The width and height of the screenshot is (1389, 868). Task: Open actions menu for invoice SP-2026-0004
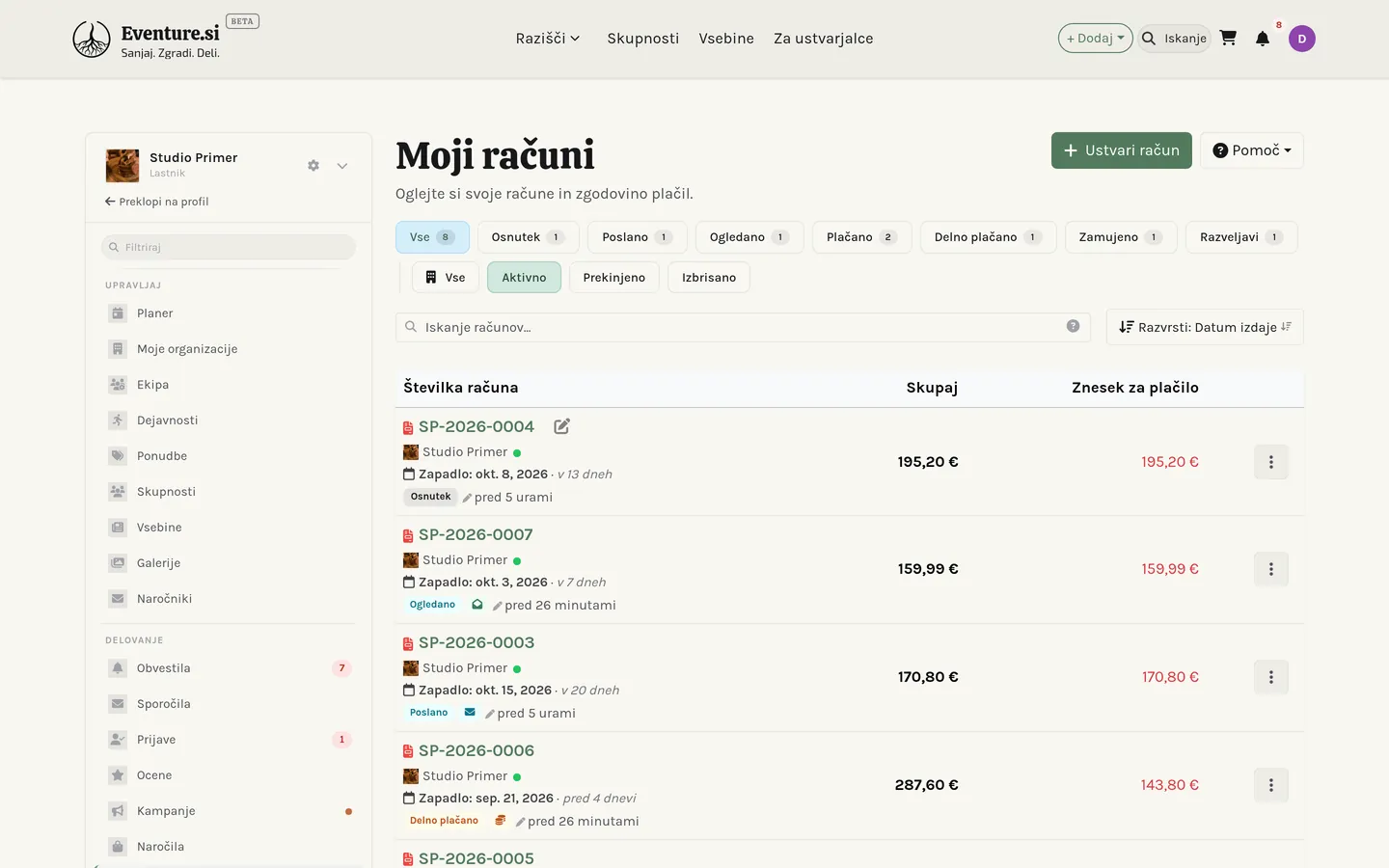click(1271, 462)
